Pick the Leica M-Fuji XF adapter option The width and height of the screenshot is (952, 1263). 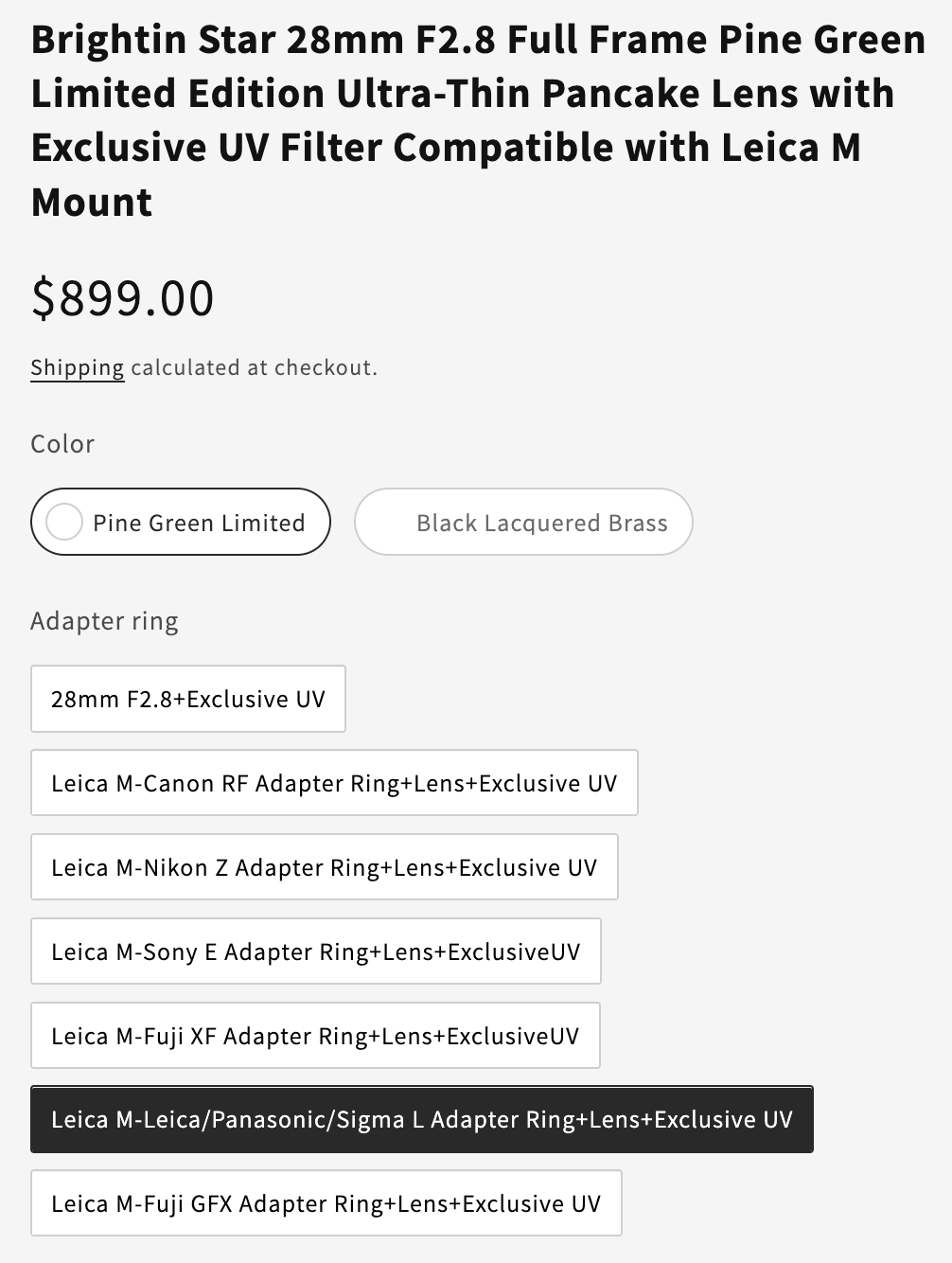click(314, 1036)
